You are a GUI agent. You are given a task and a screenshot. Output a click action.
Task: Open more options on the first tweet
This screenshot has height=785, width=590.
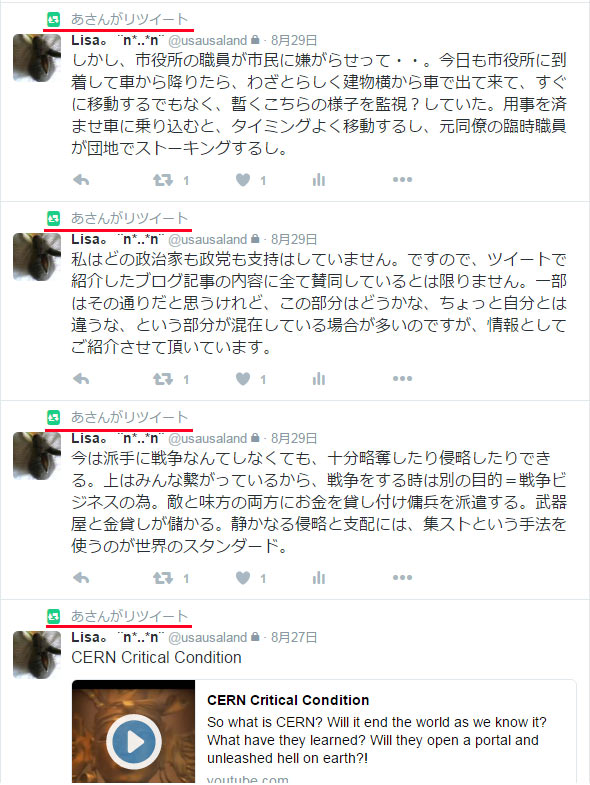click(402, 179)
